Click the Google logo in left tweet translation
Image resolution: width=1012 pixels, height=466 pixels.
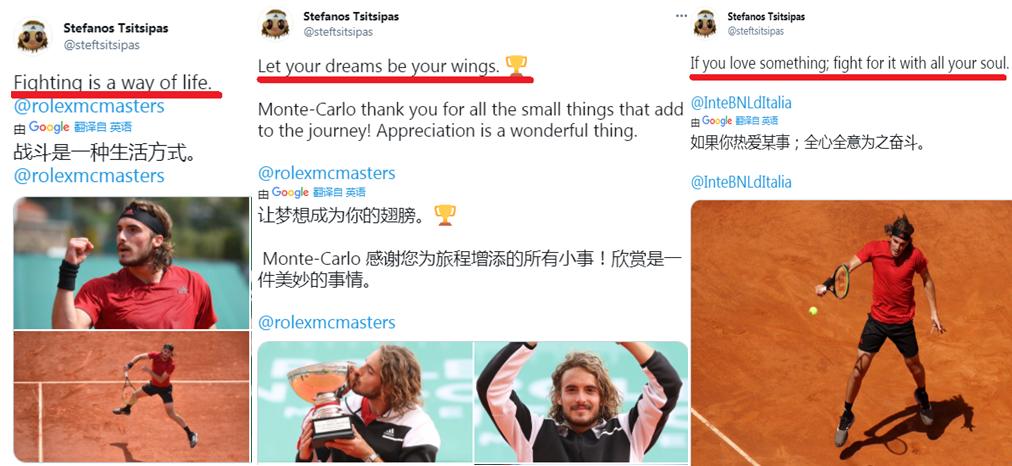point(48,127)
